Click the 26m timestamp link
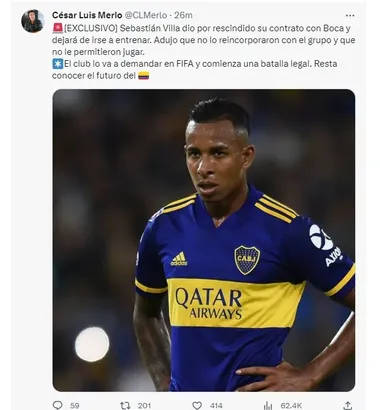This screenshot has height=410, width=380. click(183, 15)
